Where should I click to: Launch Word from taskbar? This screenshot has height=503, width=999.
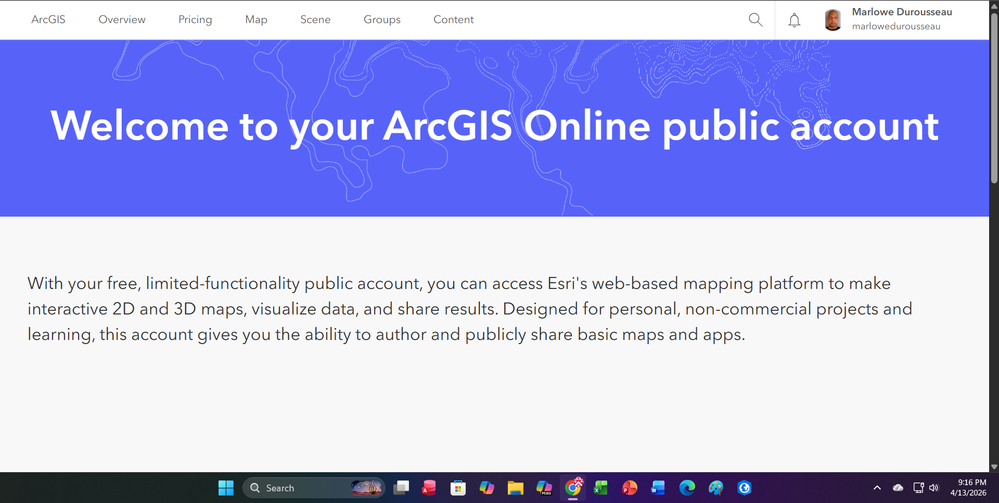658,488
